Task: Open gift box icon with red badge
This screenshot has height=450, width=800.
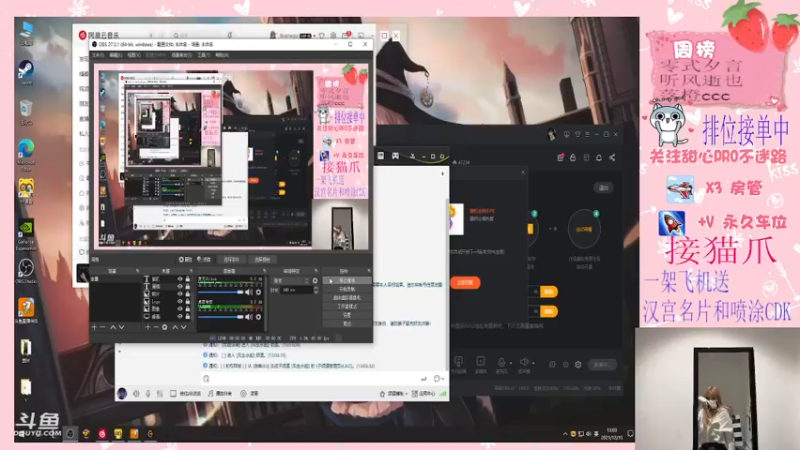Action: (561, 158)
